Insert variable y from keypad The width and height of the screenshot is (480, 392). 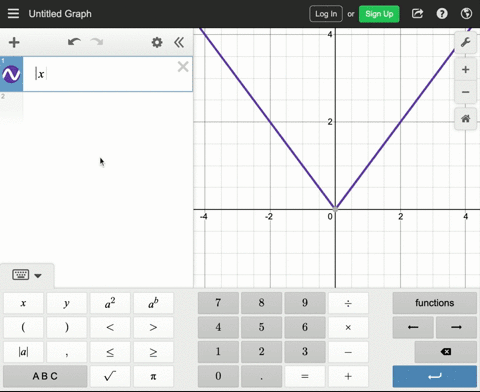pos(67,303)
